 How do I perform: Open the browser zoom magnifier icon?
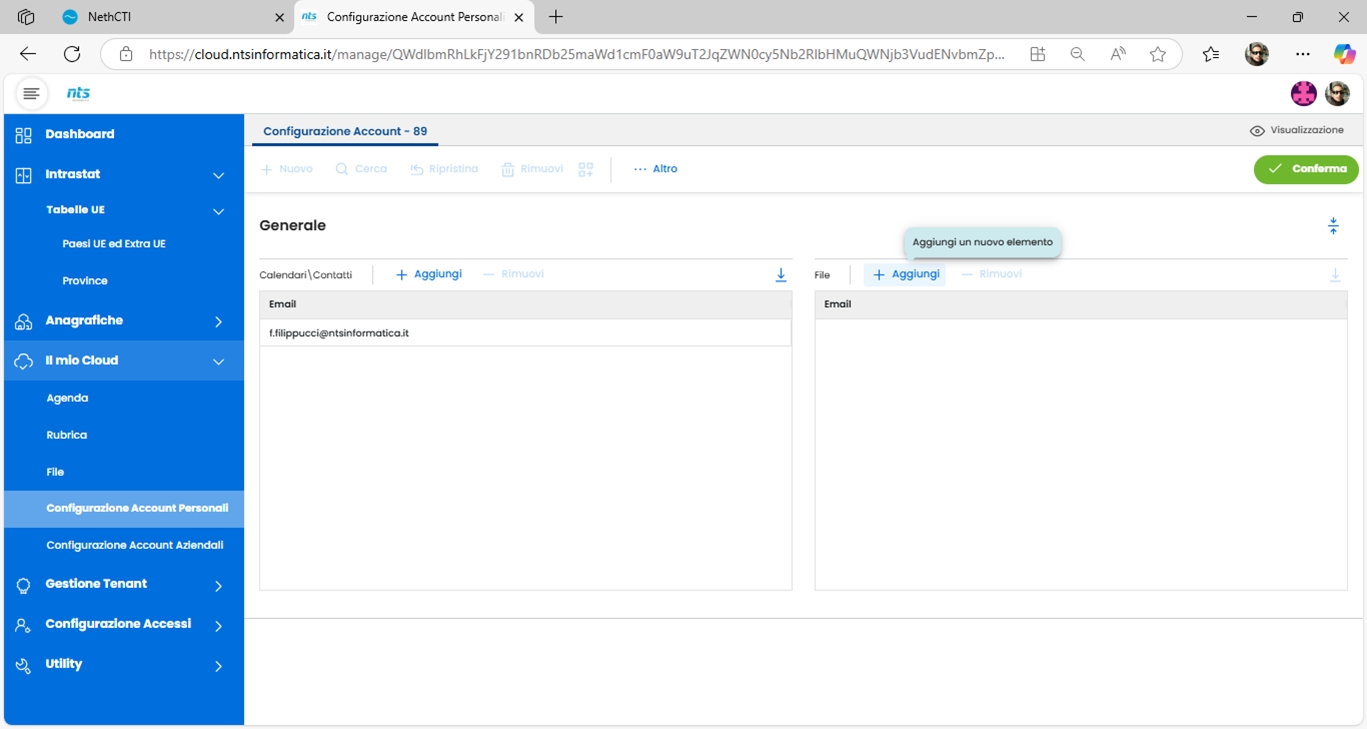1077,54
